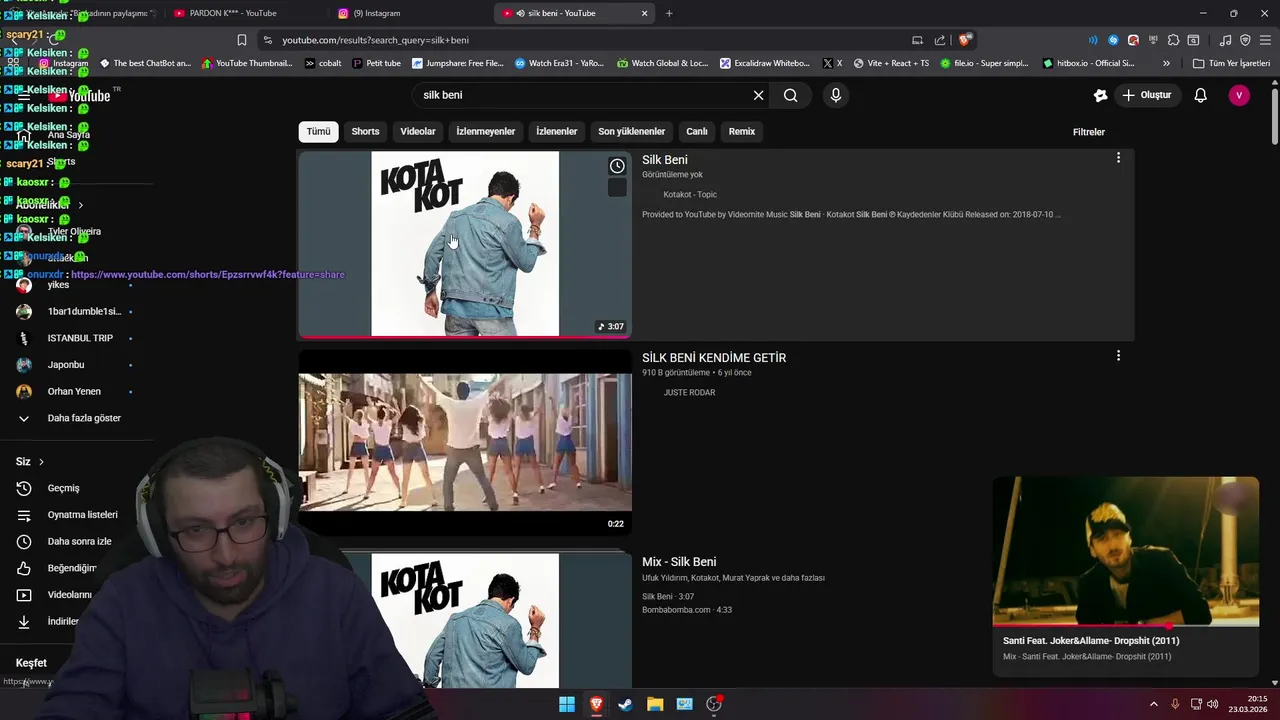Add first Silk Beni video to Watch Later
1280x720 pixels.
tap(617, 166)
